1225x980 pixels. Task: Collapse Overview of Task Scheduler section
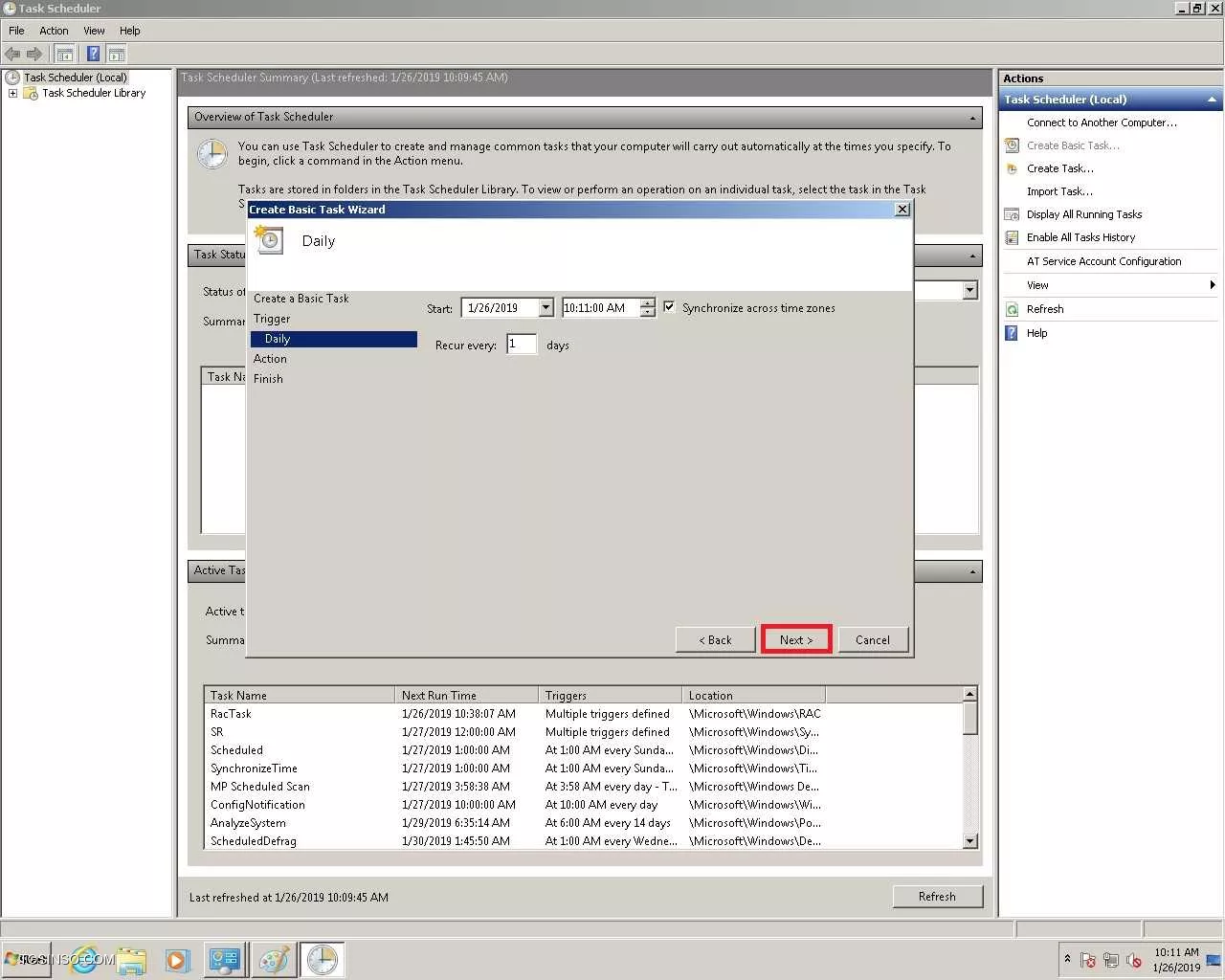[972, 118]
